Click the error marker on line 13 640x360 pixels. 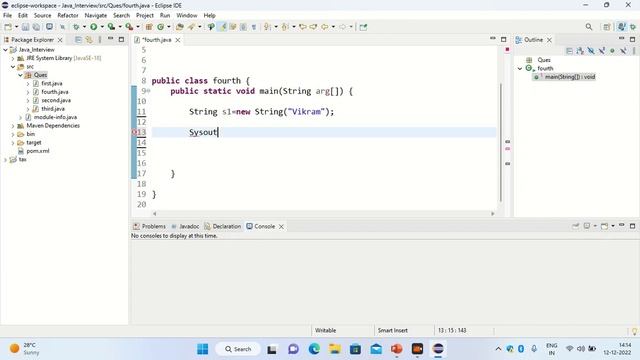(x=134, y=132)
